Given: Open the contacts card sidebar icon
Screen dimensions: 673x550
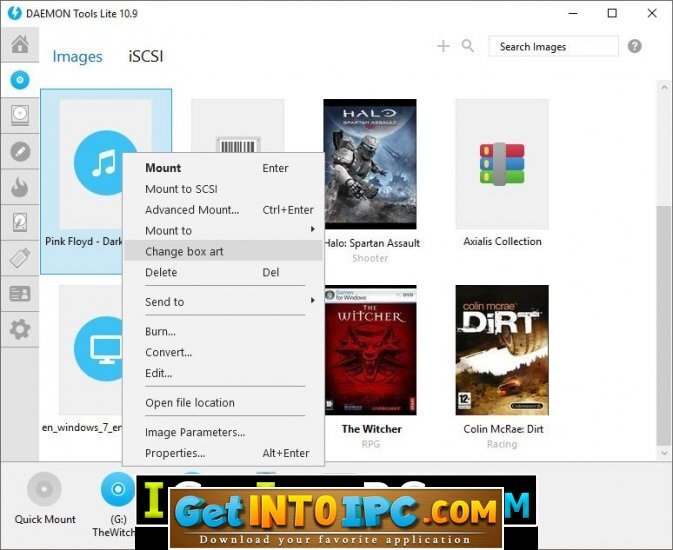Looking at the screenshot, I should pyautogui.click(x=20, y=294).
